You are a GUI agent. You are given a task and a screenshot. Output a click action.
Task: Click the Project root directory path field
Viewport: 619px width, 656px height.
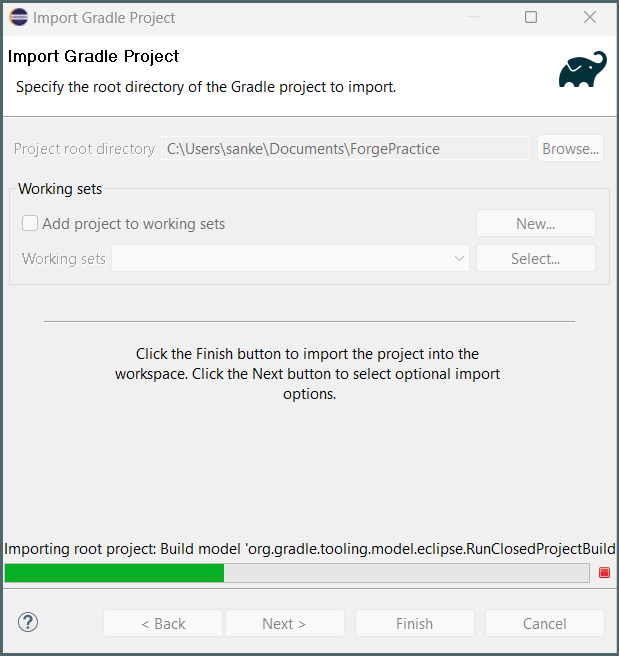point(345,149)
